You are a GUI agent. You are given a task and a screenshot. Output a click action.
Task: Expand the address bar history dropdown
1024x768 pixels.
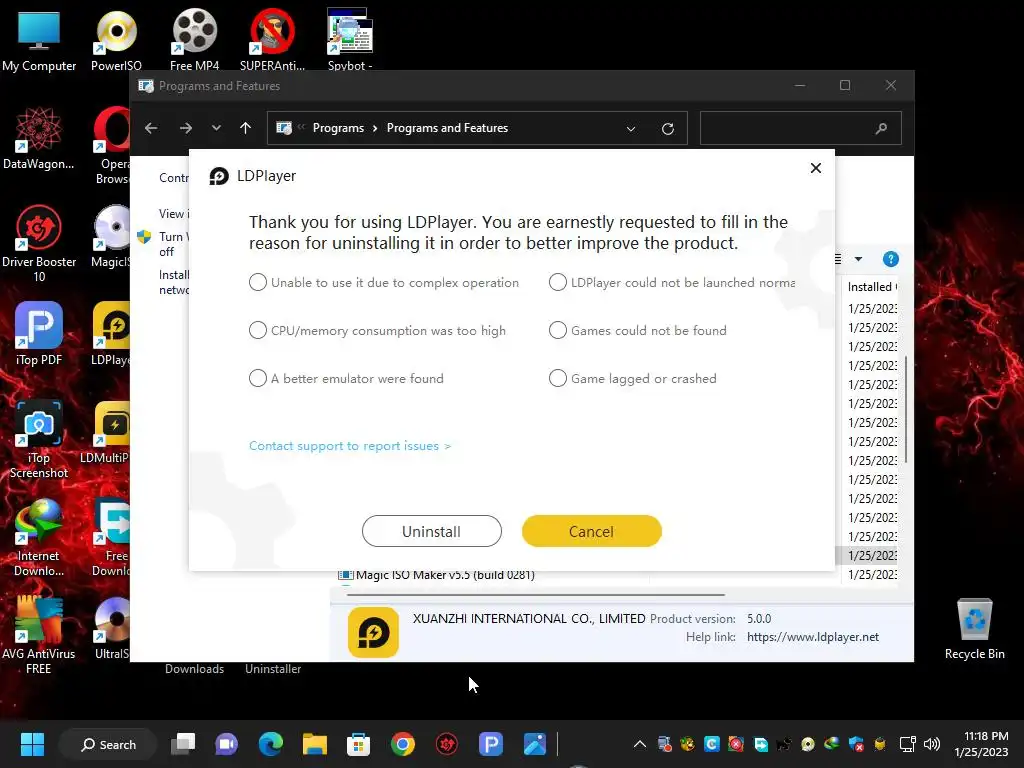tap(631, 129)
